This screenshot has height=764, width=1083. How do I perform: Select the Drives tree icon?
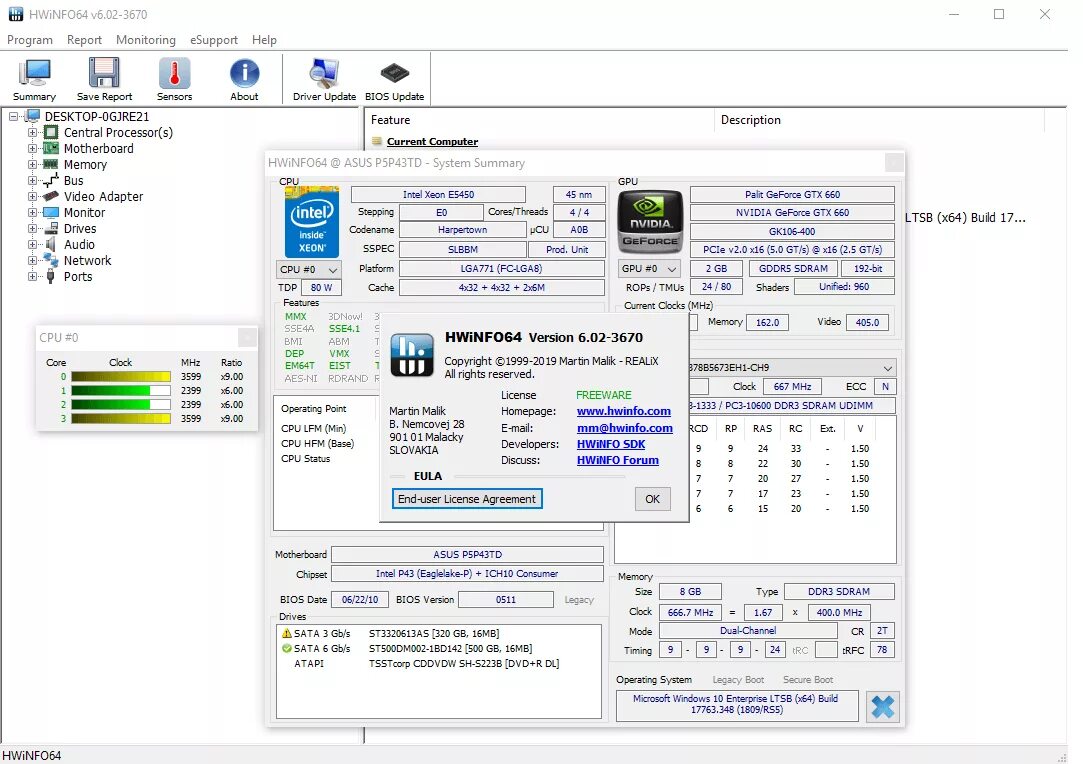tap(51, 228)
